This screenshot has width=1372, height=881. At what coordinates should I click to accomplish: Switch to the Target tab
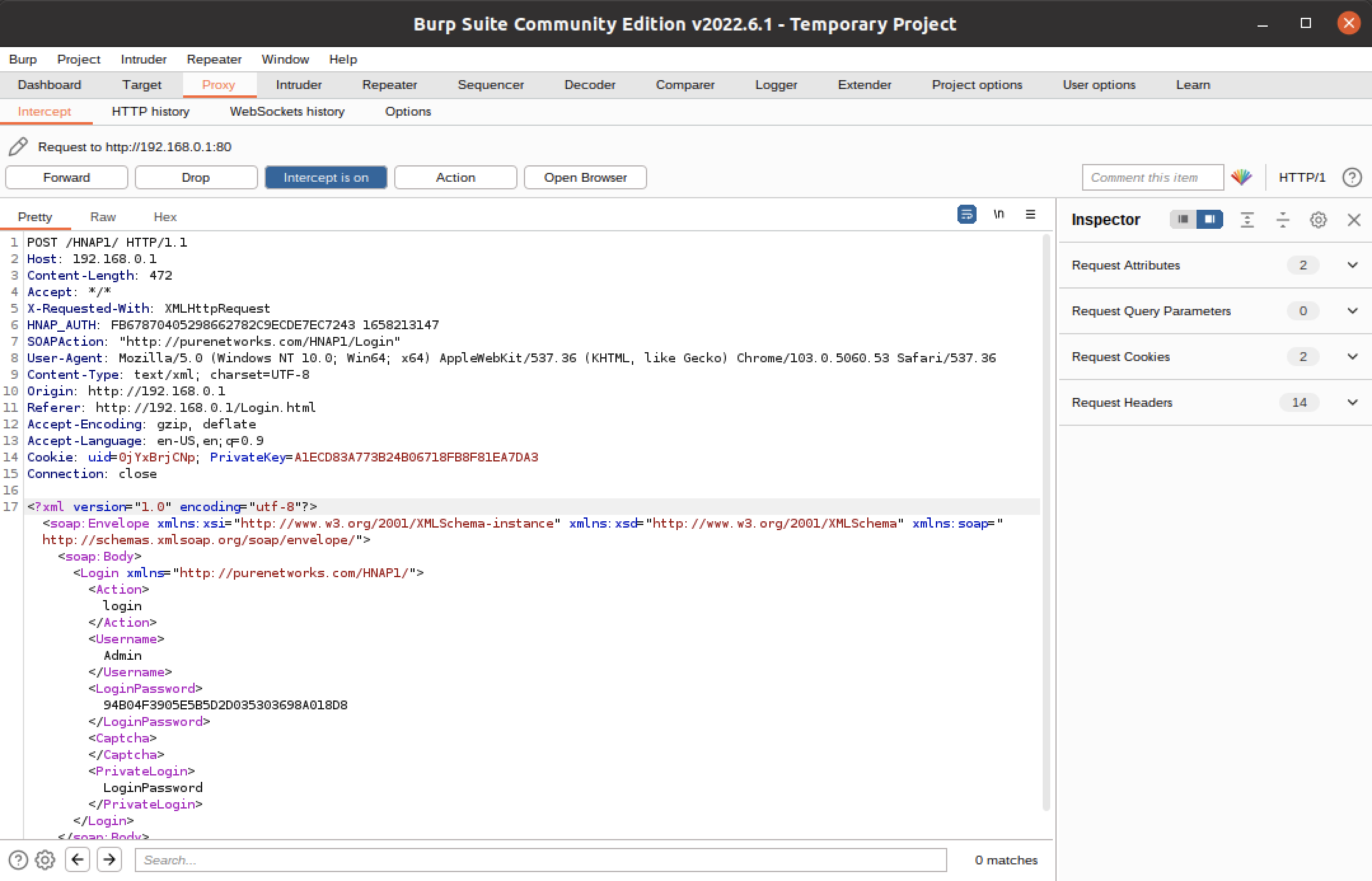pos(142,85)
